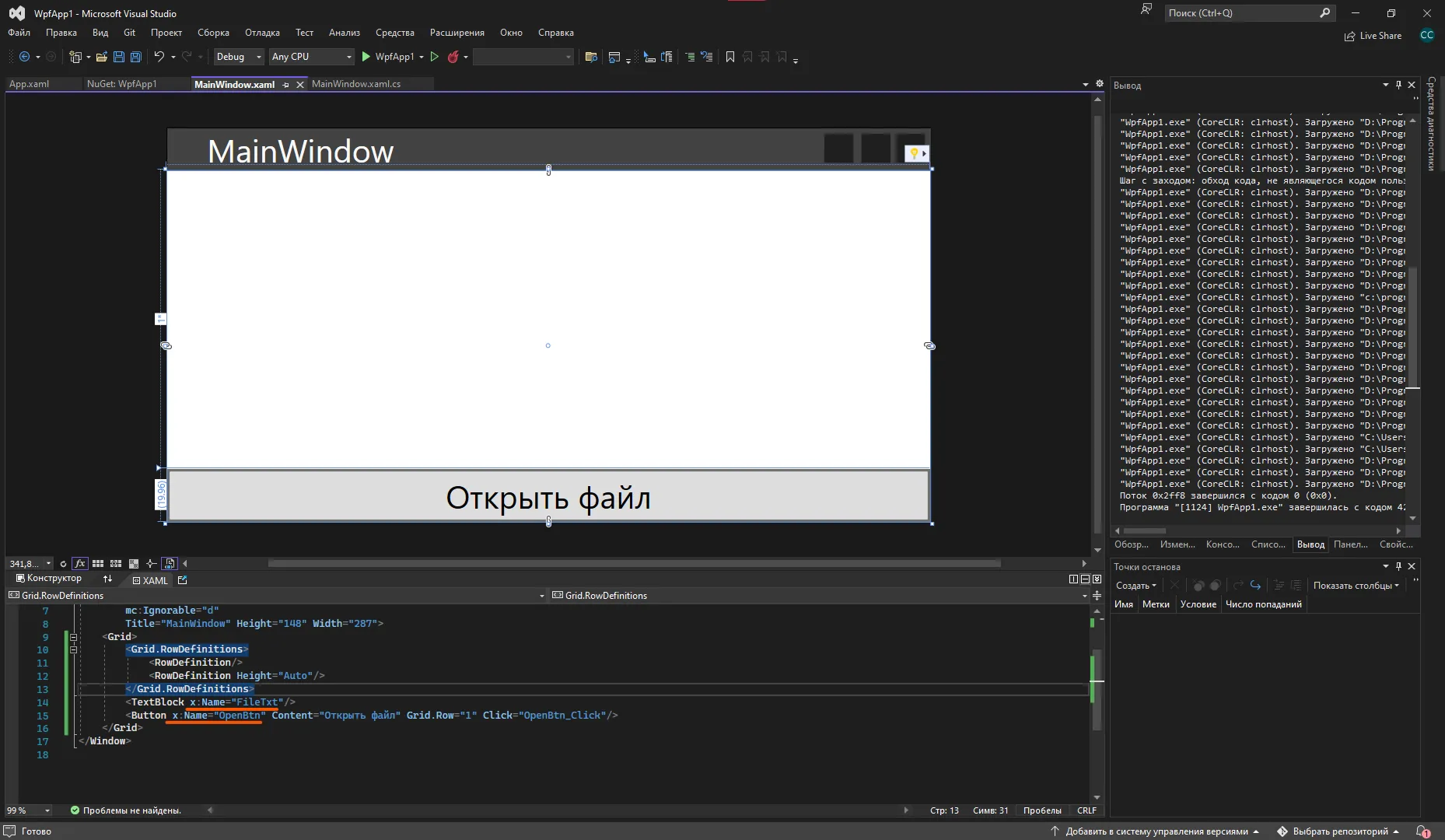Open the editor zoom 99 % dropdown
Image resolution: width=1445 pixels, height=840 pixels.
pos(47,810)
